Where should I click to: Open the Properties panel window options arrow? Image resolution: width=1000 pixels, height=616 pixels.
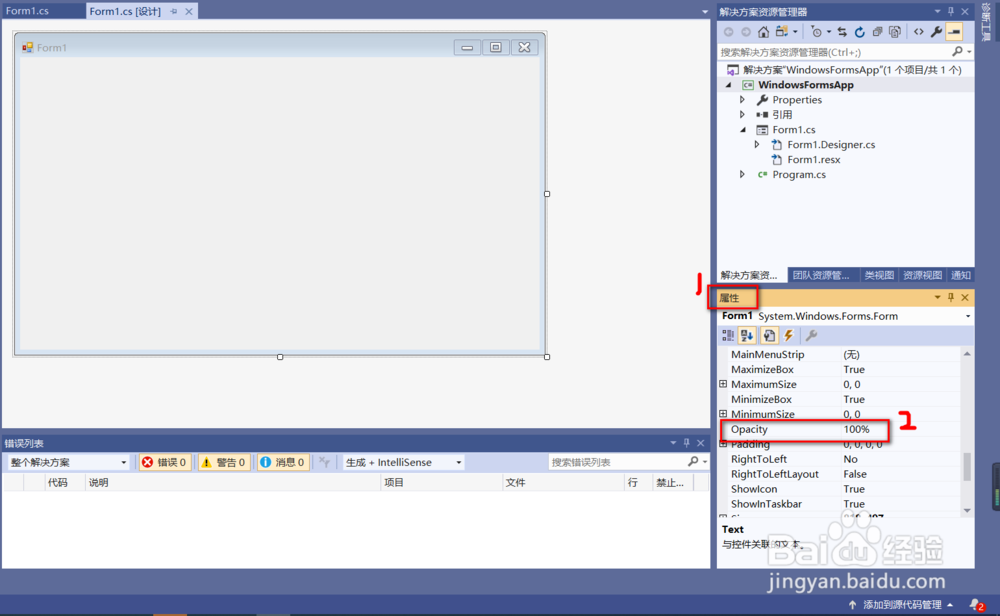point(938,297)
